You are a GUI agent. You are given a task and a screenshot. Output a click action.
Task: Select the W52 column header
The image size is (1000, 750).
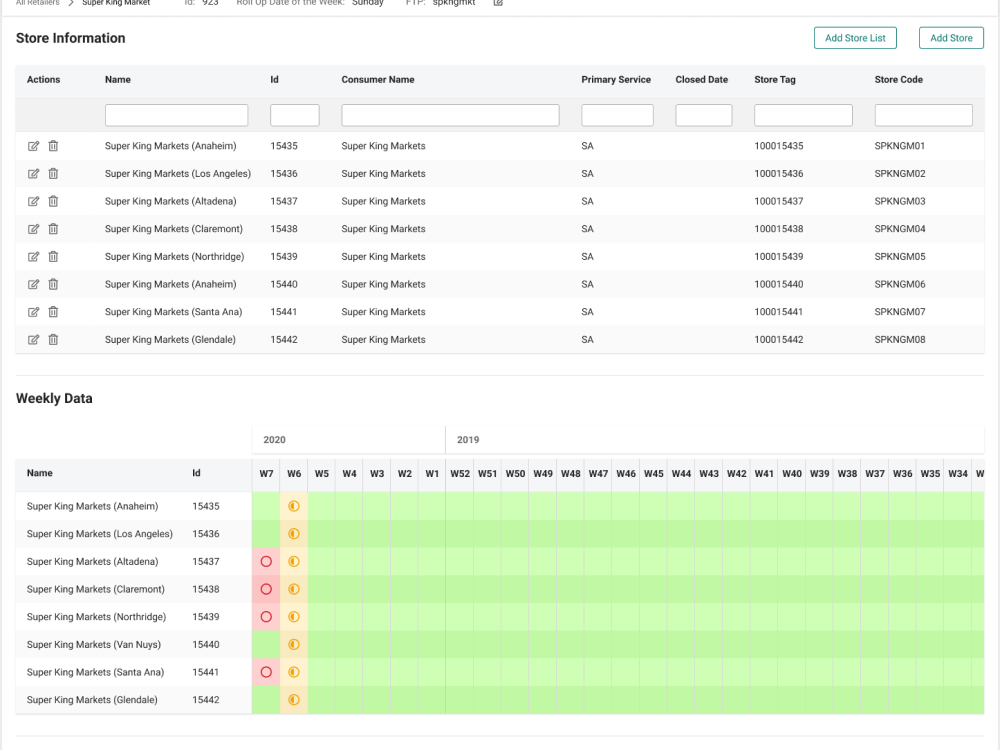click(x=460, y=474)
